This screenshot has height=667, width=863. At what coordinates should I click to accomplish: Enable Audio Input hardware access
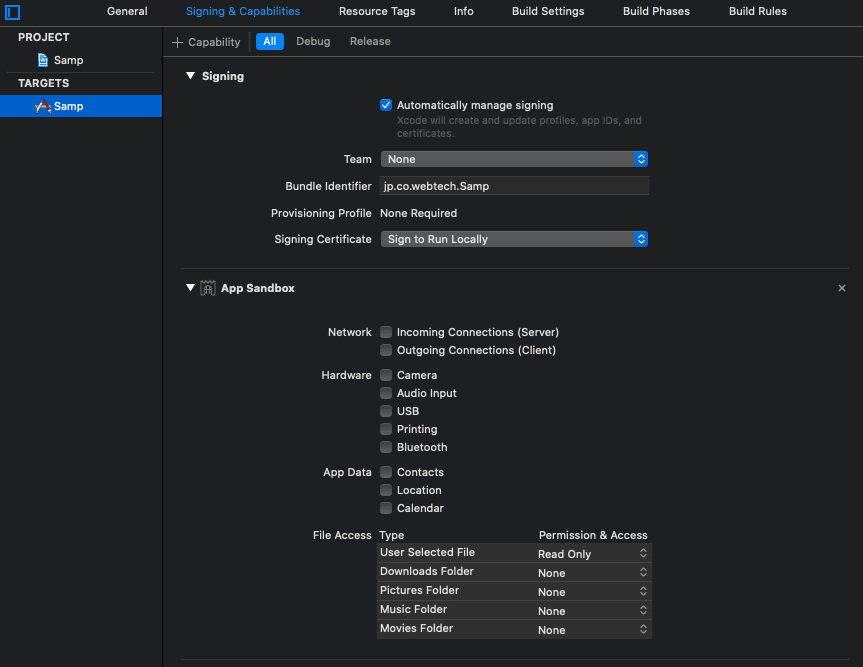tap(386, 393)
